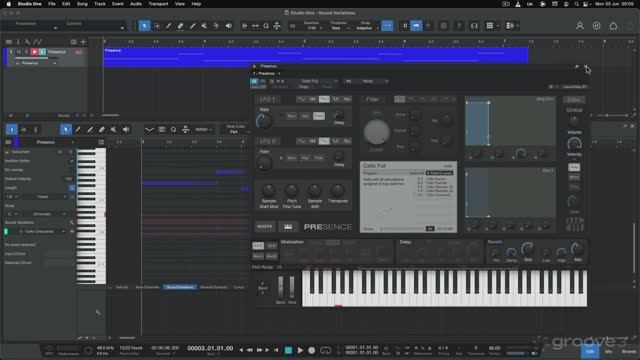Open the Timebase dropdown
The image size is (640, 360).
click(339, 28)
